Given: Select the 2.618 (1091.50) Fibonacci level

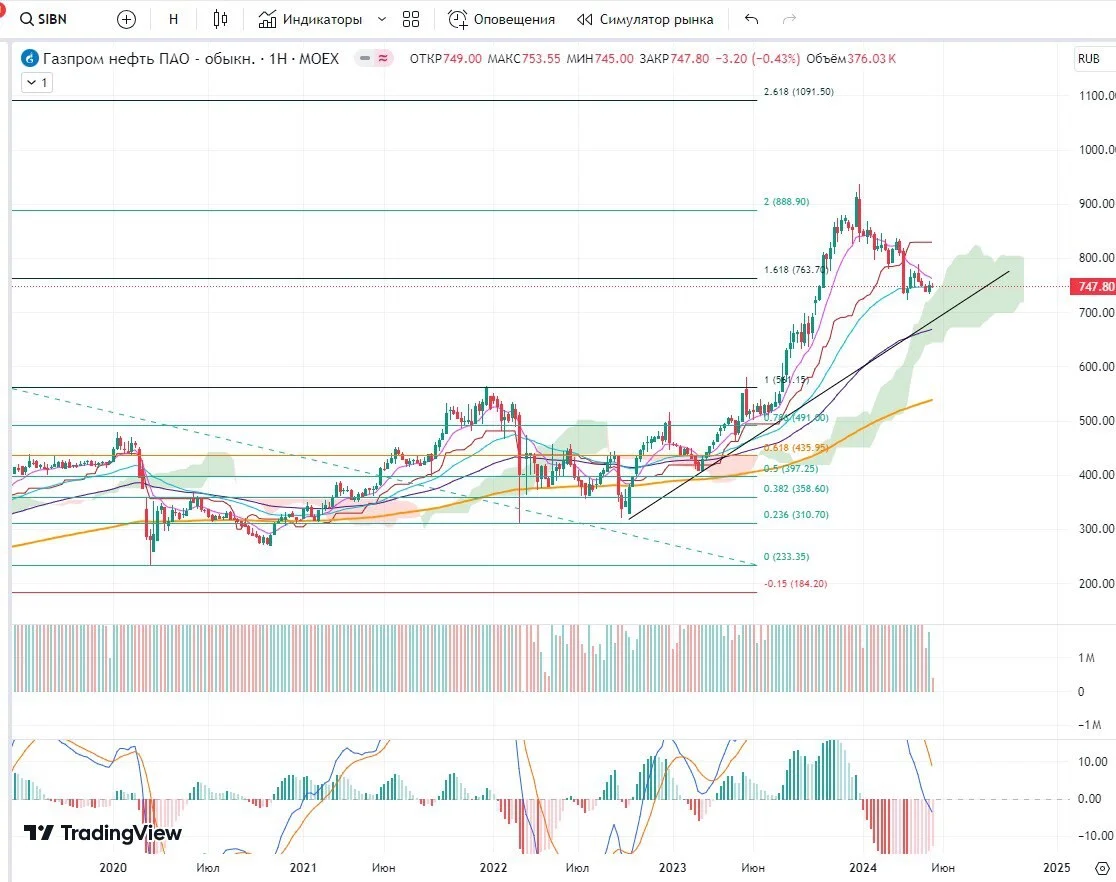Looking at the screenshot, I should pos(799,92).
